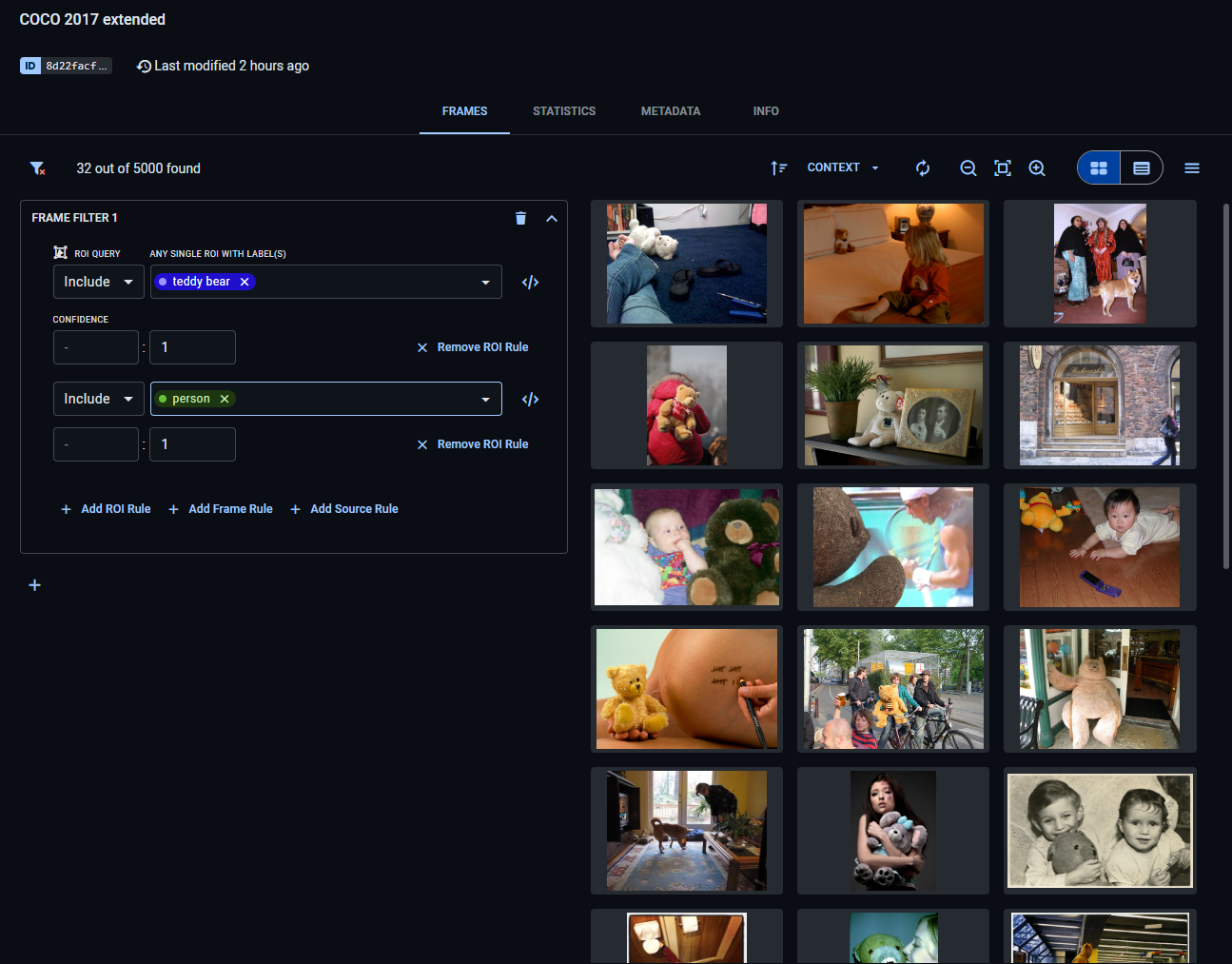Click the fit-to-screen zoom icon

click(1002, 168)
